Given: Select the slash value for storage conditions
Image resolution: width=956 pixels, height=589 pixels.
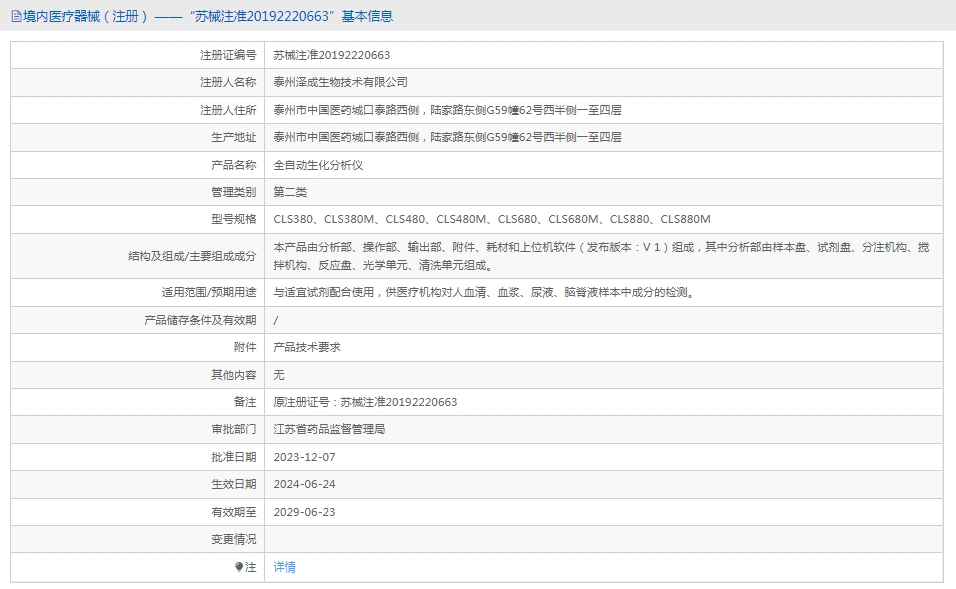Looking at the screenshot, I should click(276, 320).
